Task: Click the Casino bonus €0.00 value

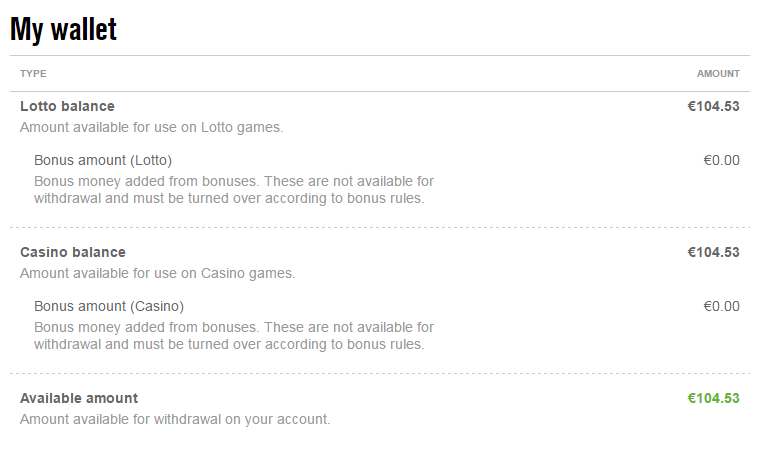Action: (x=721, y=306)
